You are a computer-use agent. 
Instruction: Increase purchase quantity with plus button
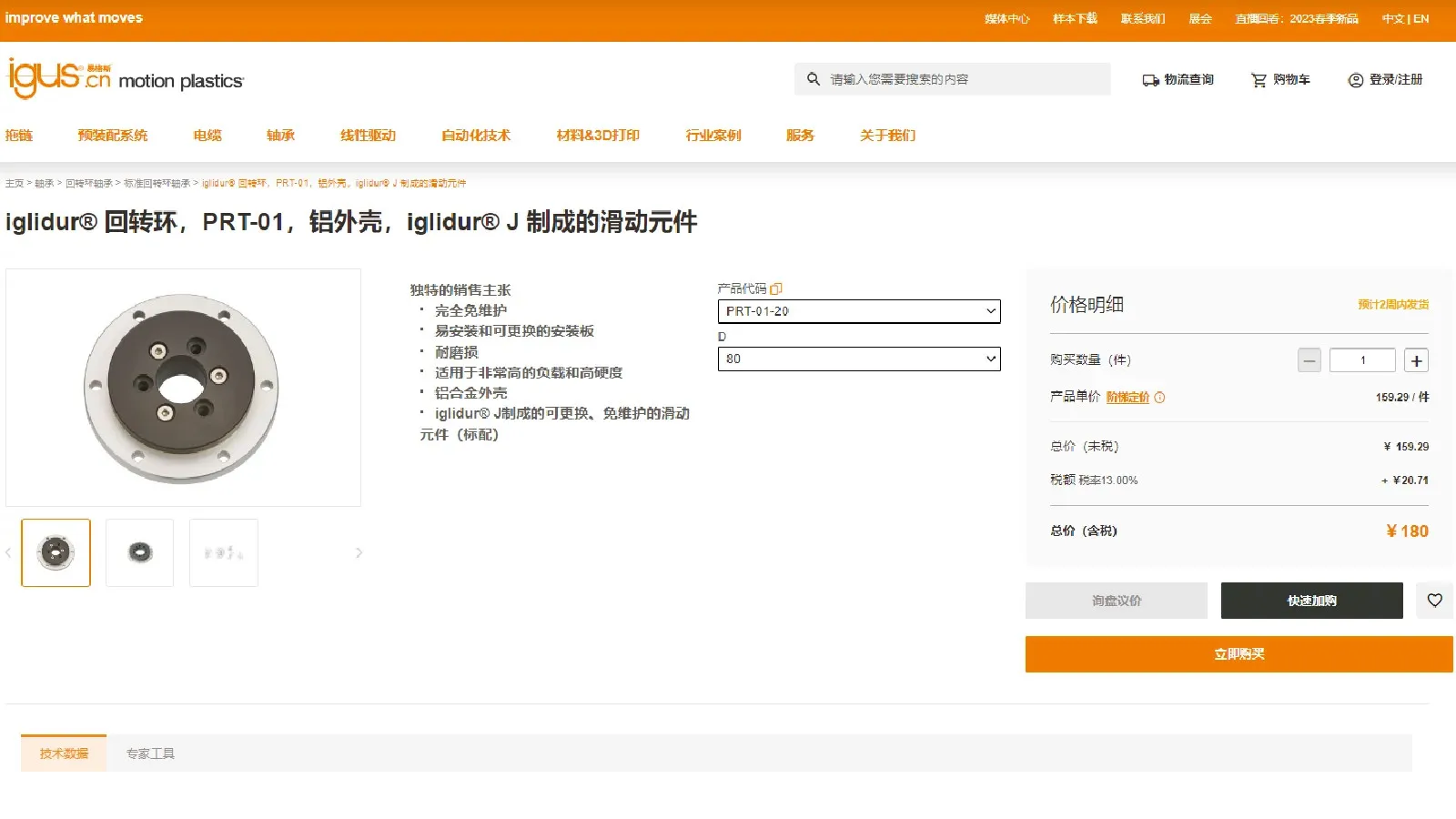click(1416, 360)
